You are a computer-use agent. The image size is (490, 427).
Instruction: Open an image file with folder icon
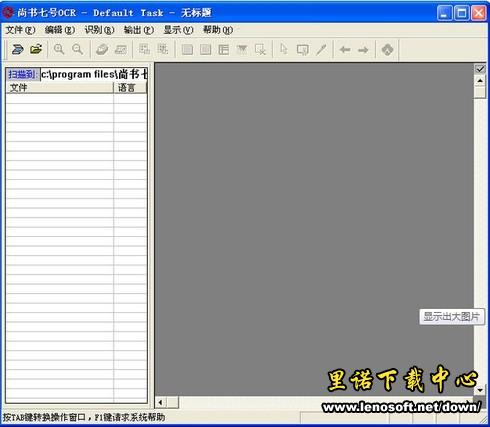click(36, 49)
